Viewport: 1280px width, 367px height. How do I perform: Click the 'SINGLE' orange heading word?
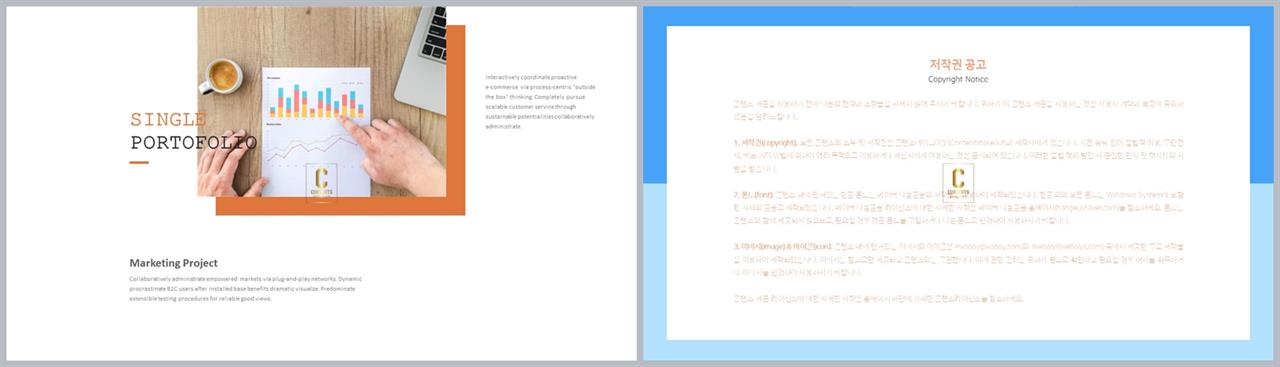tap(167, 120)
